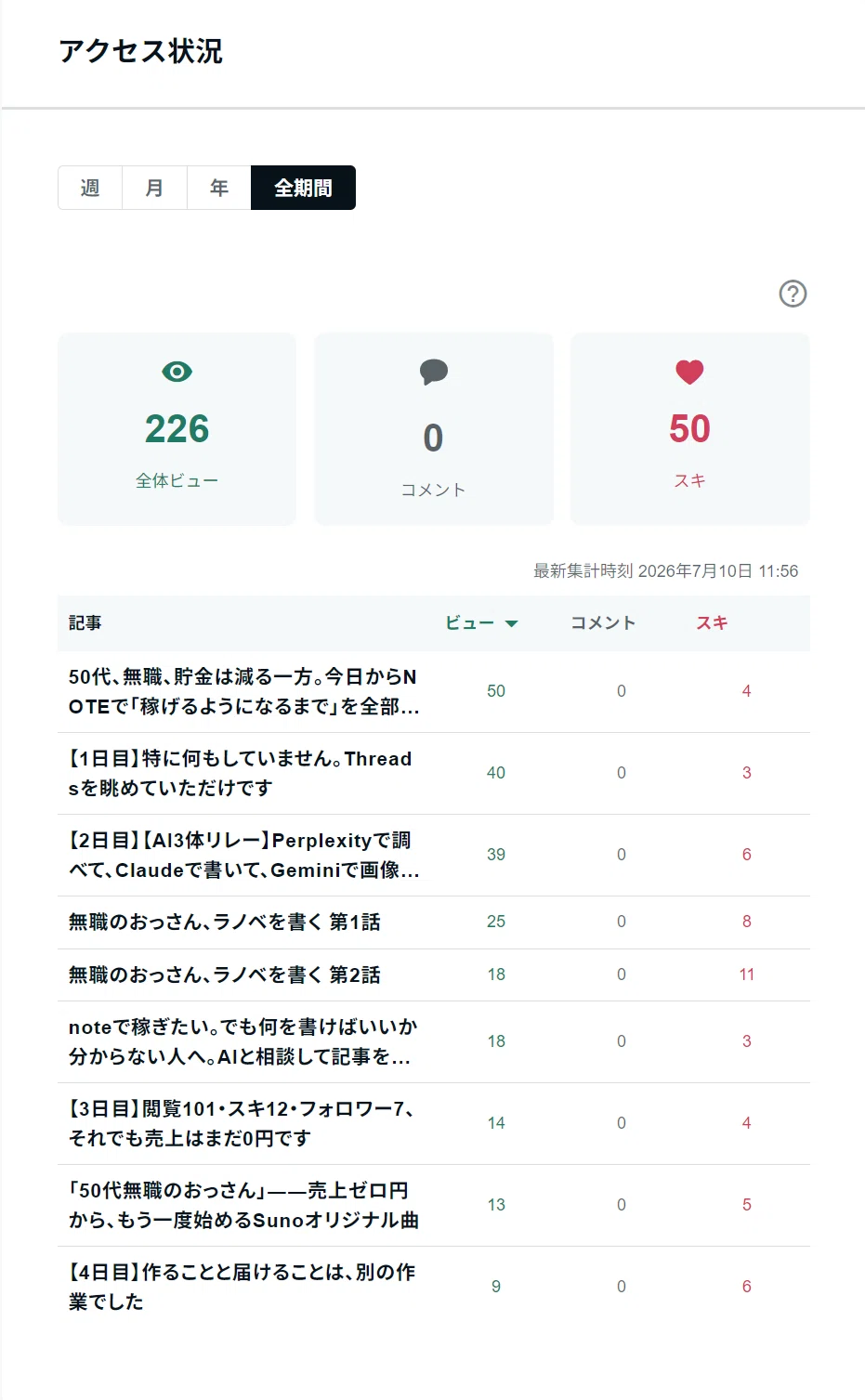
Task: Select the 年 period tab
Action: click(x=219, y=188)
